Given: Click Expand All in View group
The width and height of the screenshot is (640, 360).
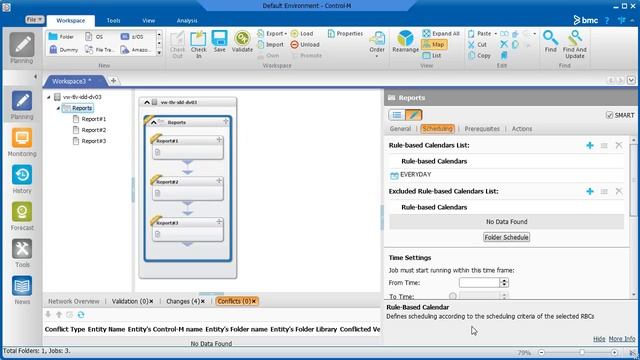Looking at the screenshot, I should pyautogui.click(x=441, y=33).
